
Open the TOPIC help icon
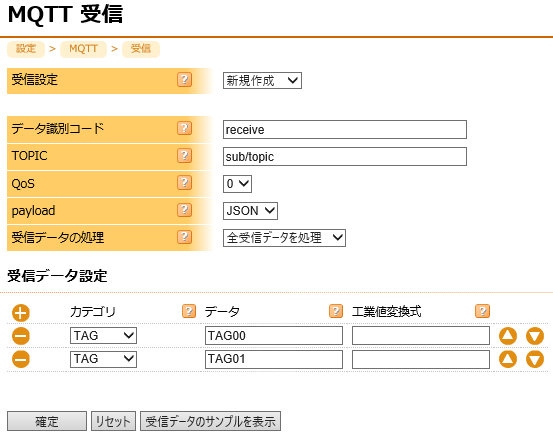coord(184,155)
